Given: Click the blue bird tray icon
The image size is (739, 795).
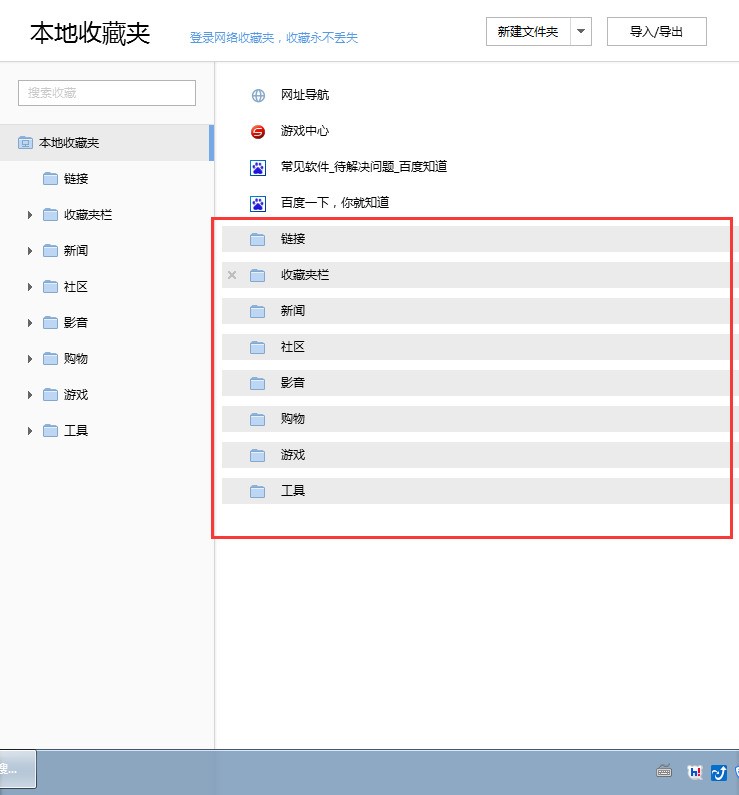Looking at the screenshot, I should pos(719,772).
